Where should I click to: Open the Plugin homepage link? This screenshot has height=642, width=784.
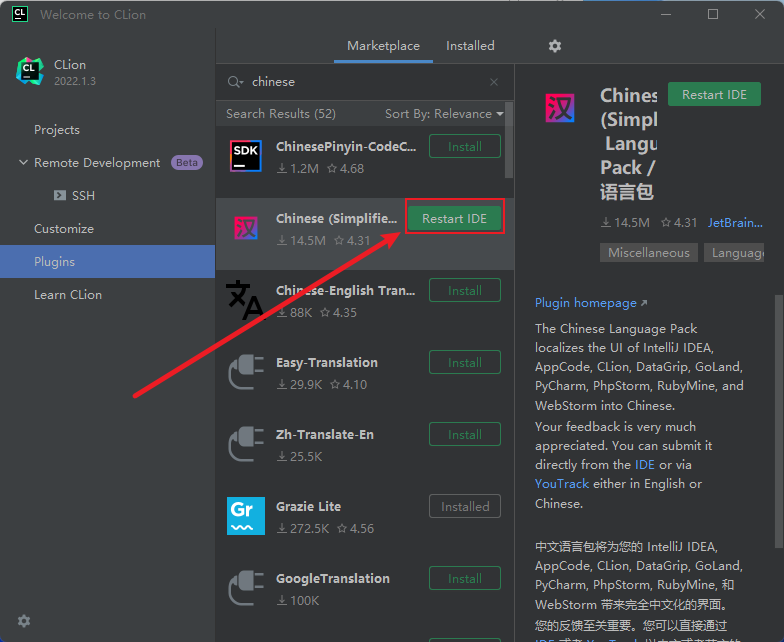[x=591, y=303]
